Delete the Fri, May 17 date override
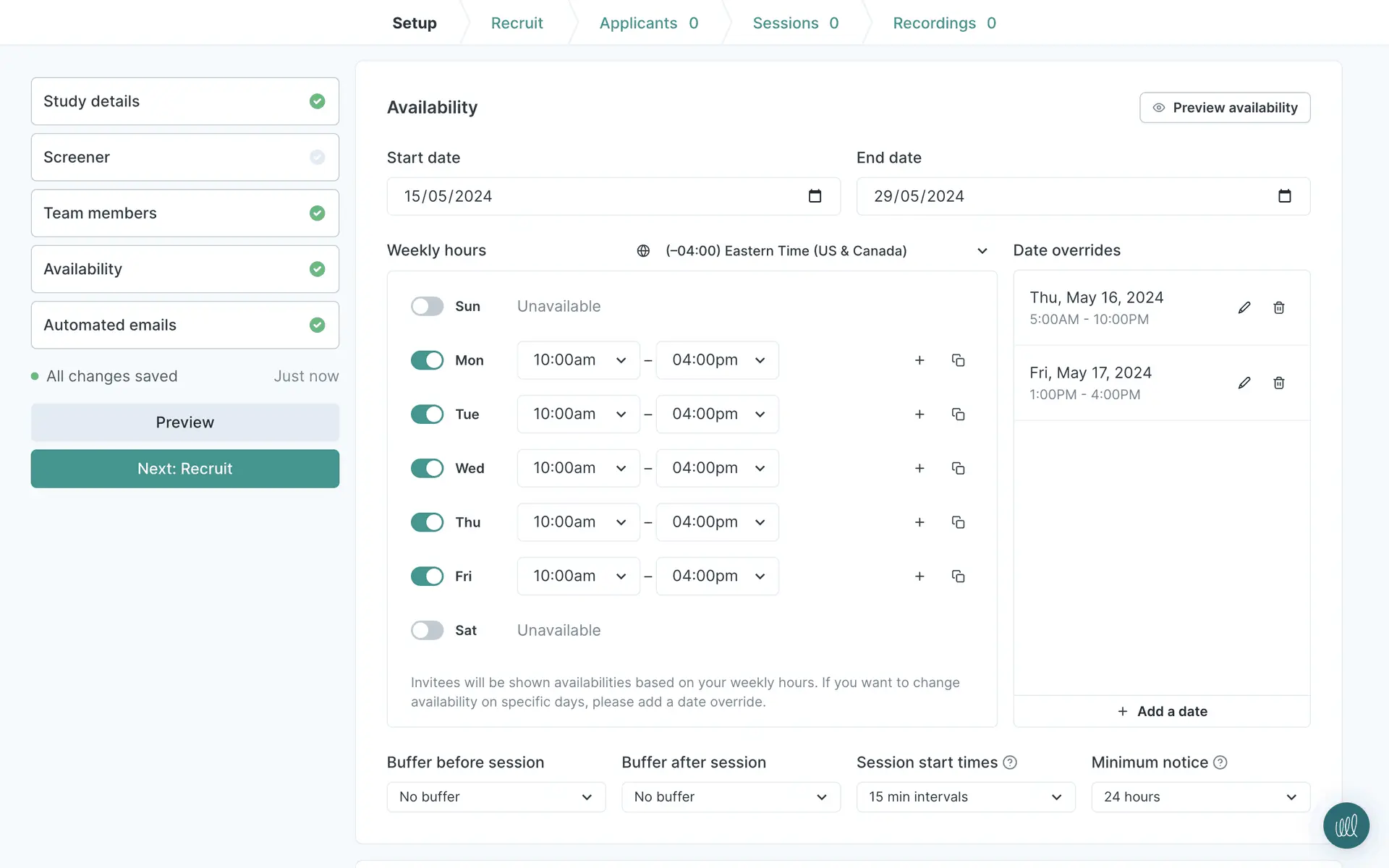The width and height of the screenshot is (1389, 868). coord(1278,383)
